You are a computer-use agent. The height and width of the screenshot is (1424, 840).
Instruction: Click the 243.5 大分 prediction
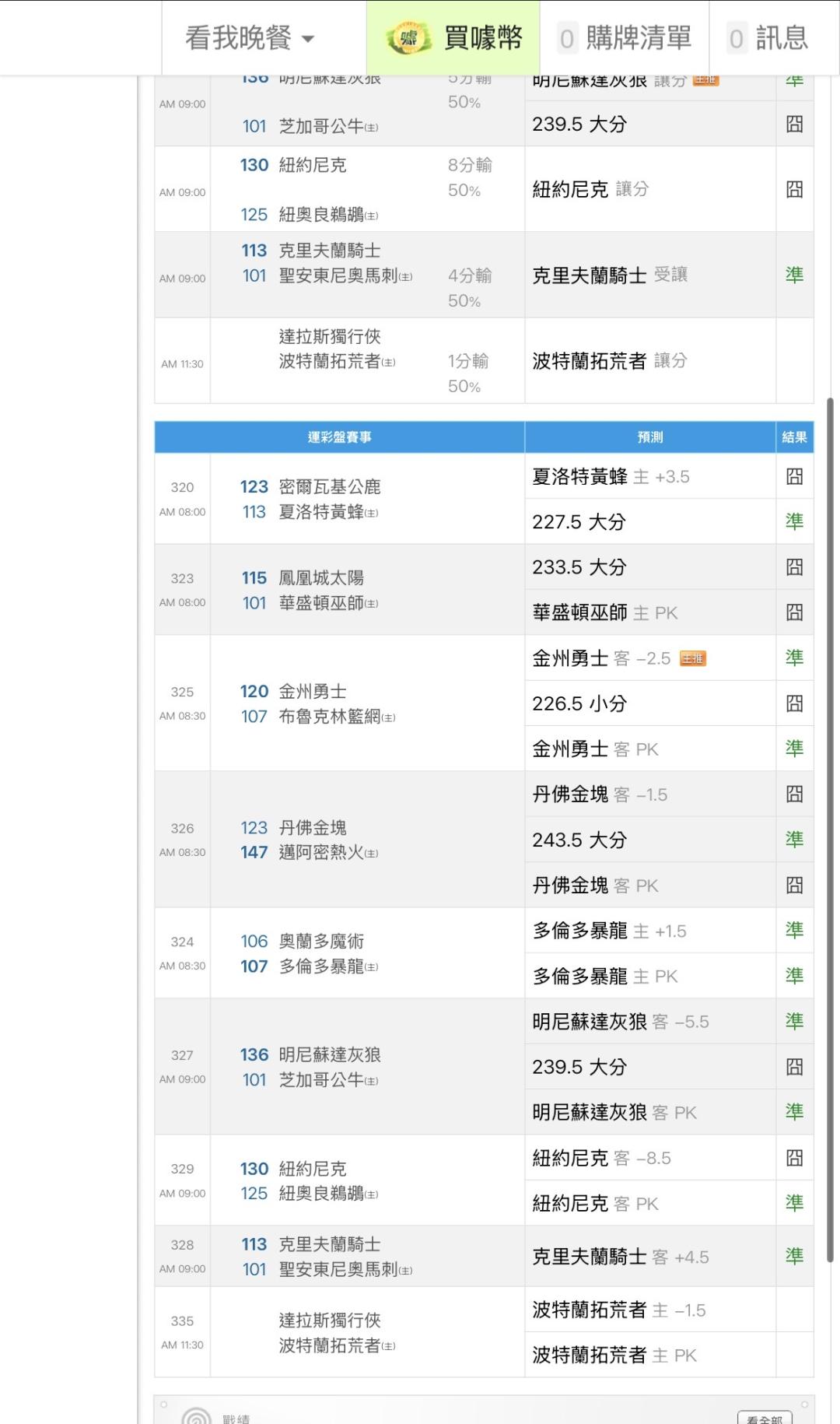tap(579, 840)
